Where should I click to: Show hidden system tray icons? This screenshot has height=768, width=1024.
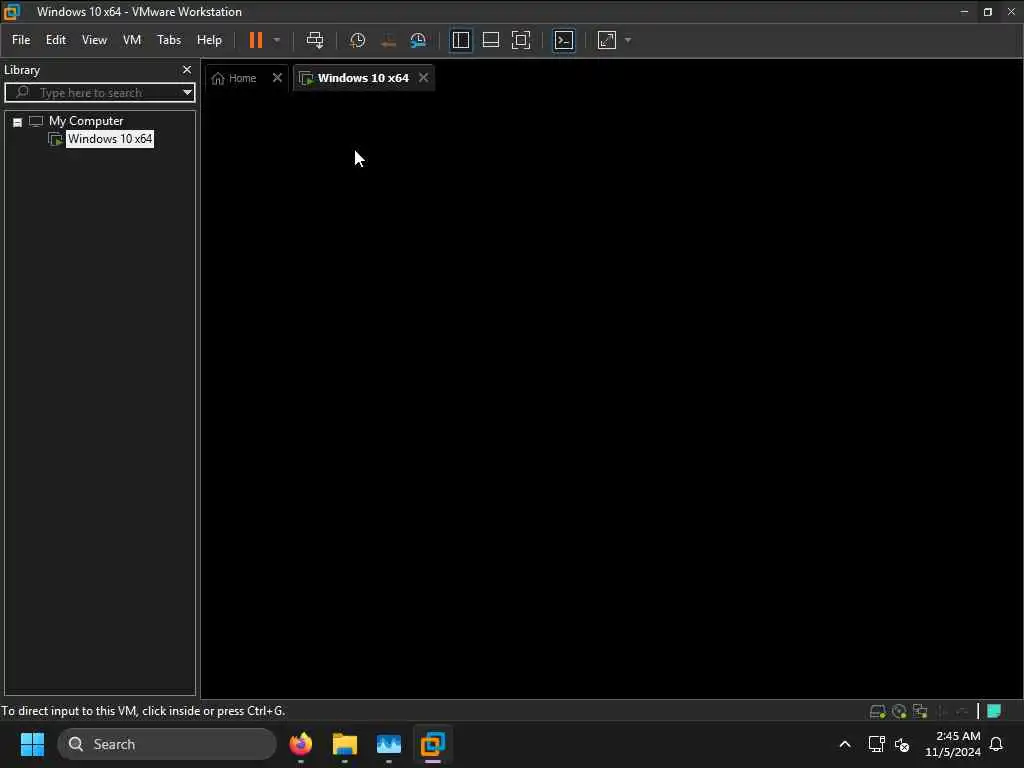(844, 744)
